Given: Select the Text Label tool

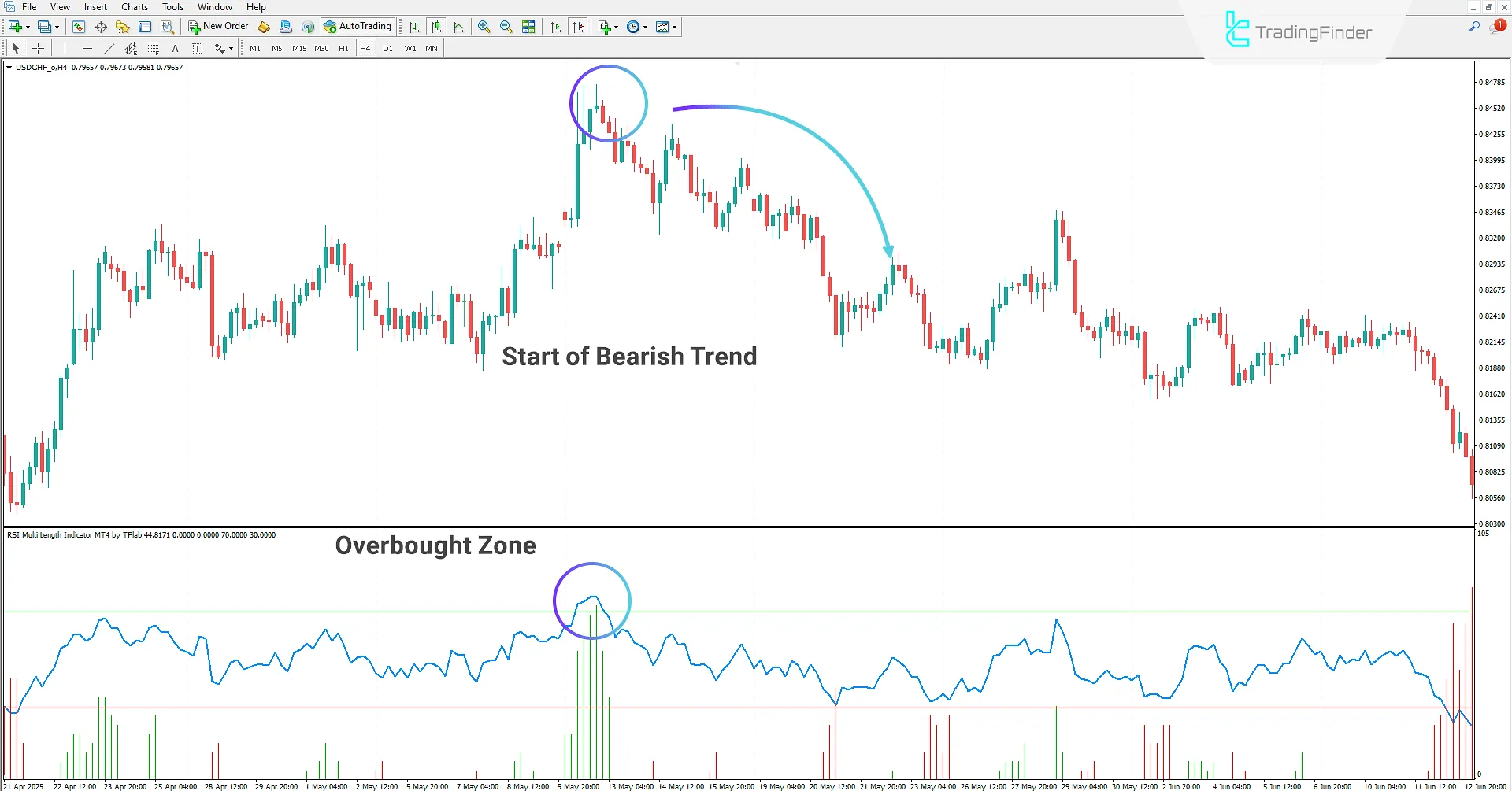Looking at the screenshot, I should click(x=197, y=48).
